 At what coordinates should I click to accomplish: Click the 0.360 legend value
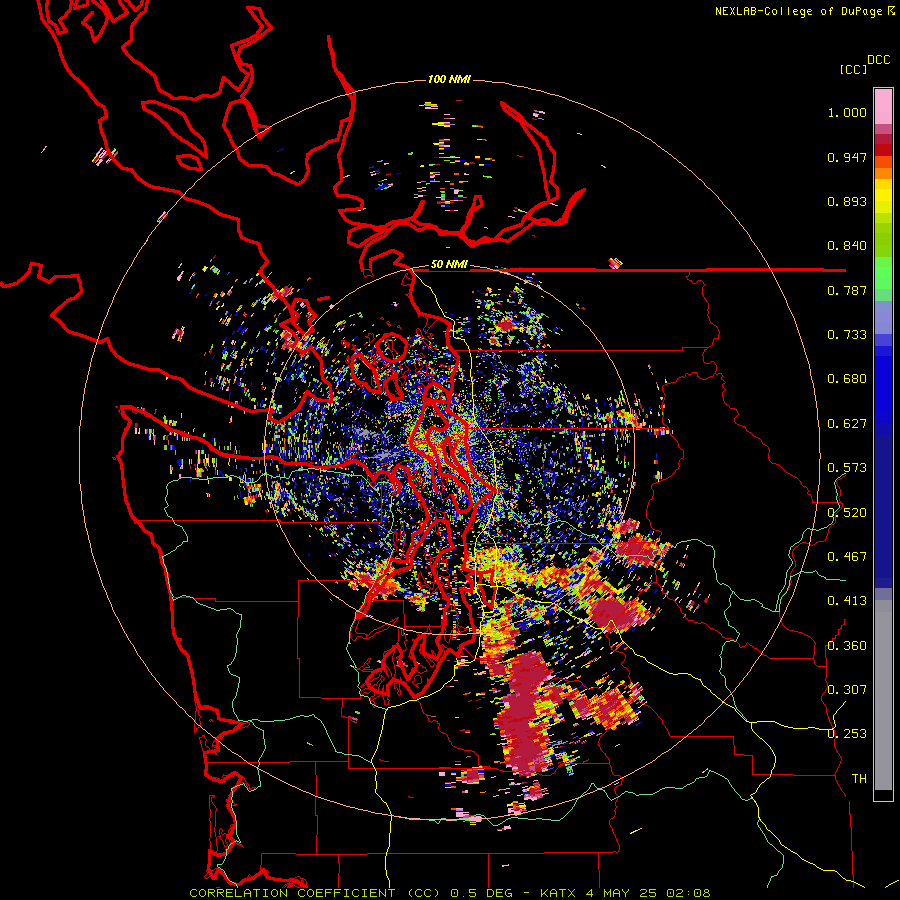click(847, 646)
